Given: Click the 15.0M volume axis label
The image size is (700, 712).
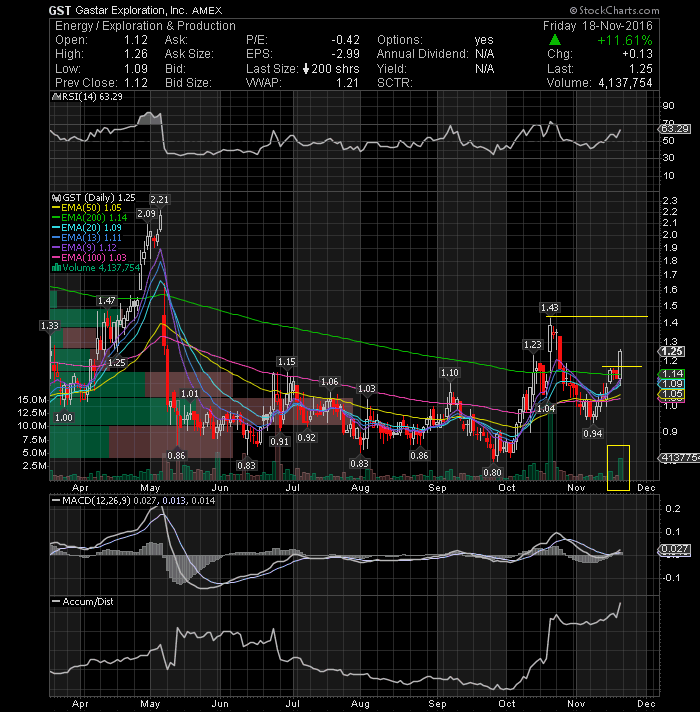Looking at the screenshot, I should tap(32, 400).
